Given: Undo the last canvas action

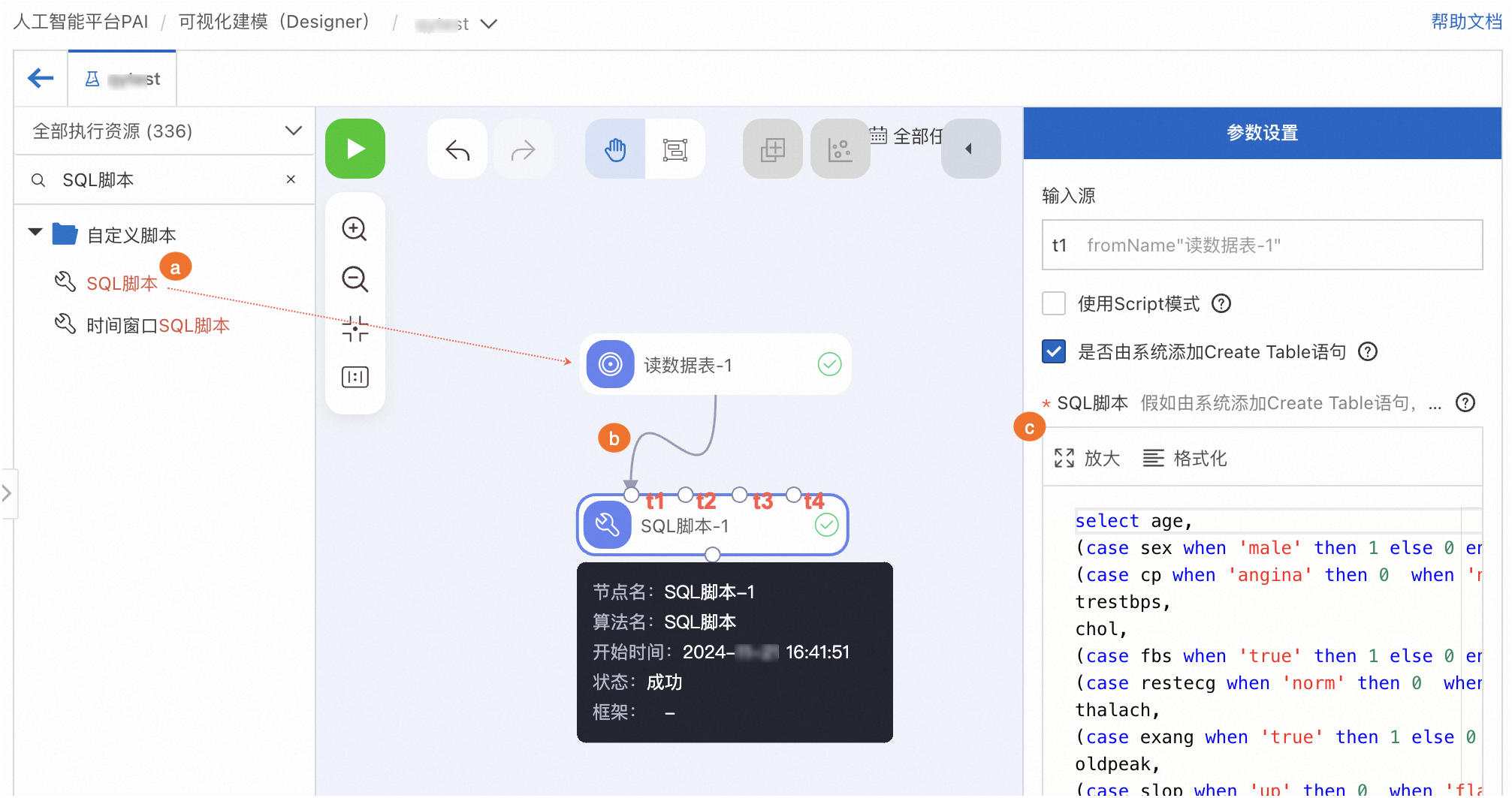Looking at the screenshot, I should click(457, 149).
